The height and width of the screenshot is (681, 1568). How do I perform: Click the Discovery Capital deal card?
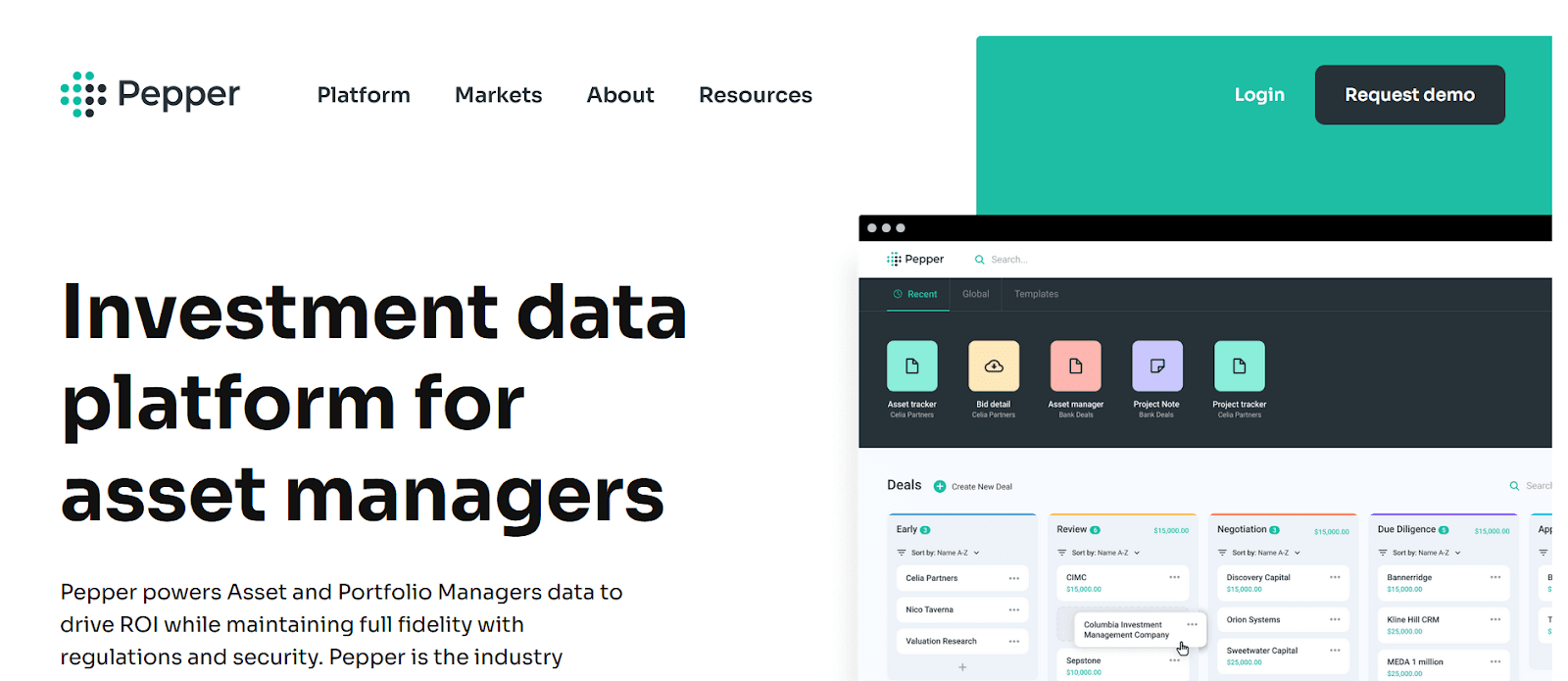point(1283,583)
